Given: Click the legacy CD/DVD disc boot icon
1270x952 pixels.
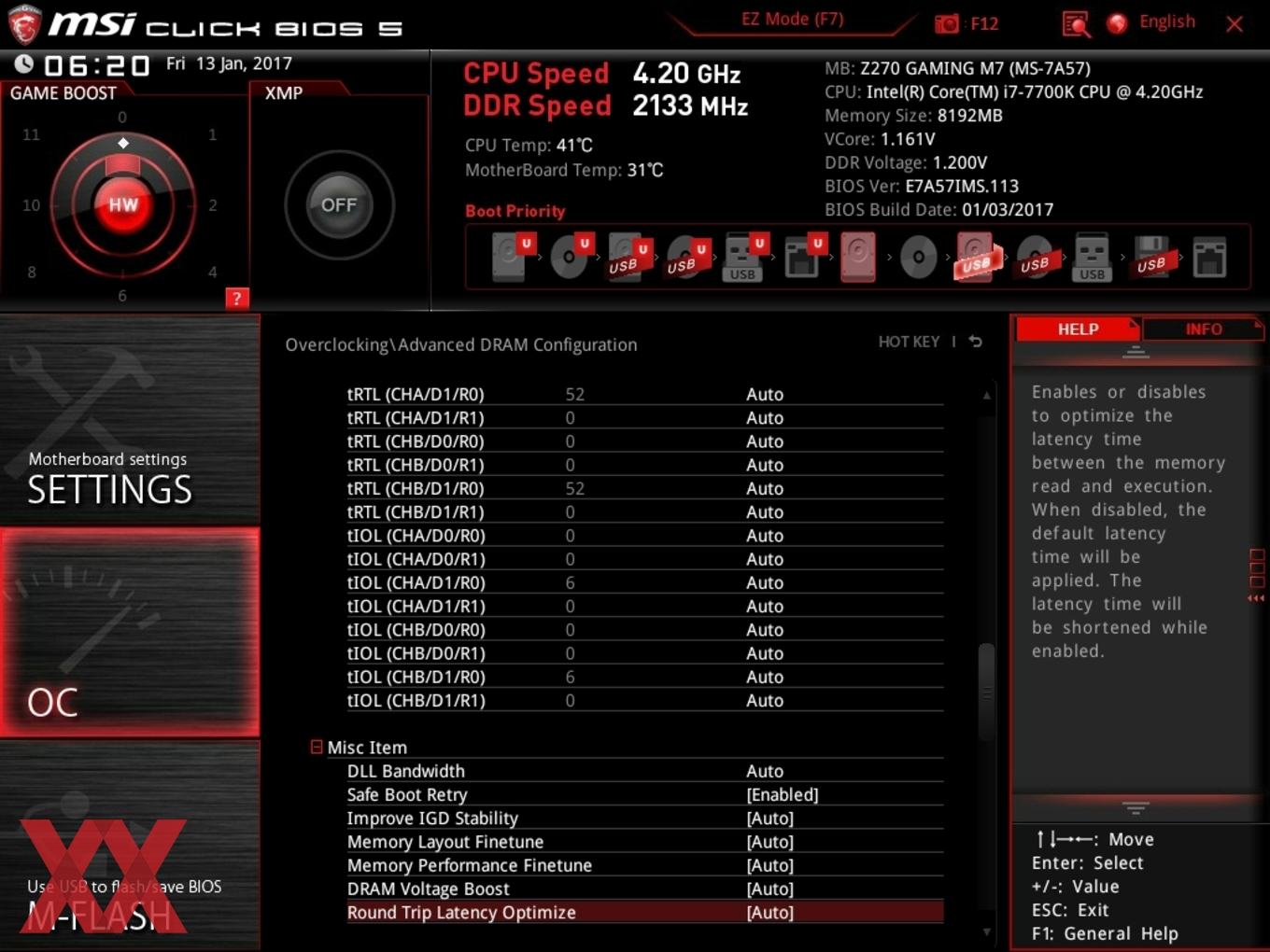Looking at the screenshot, I should (918, 258).
